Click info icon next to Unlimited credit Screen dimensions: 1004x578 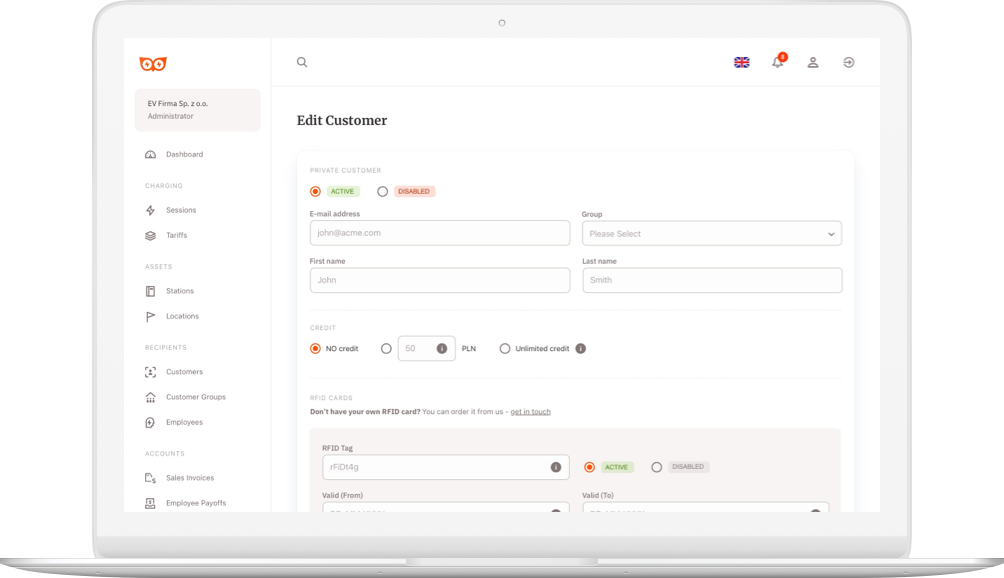click(x=580, y=349)
